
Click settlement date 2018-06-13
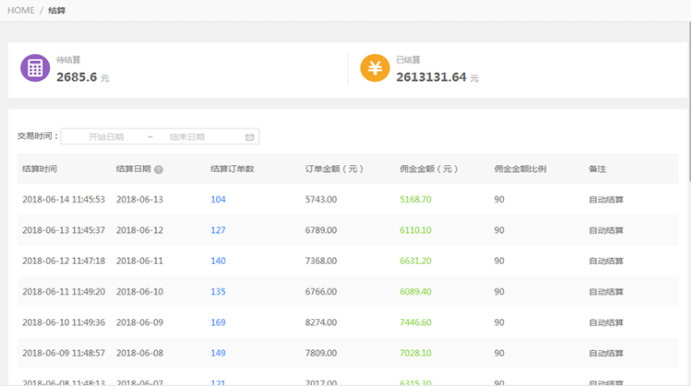click(140, 199)
